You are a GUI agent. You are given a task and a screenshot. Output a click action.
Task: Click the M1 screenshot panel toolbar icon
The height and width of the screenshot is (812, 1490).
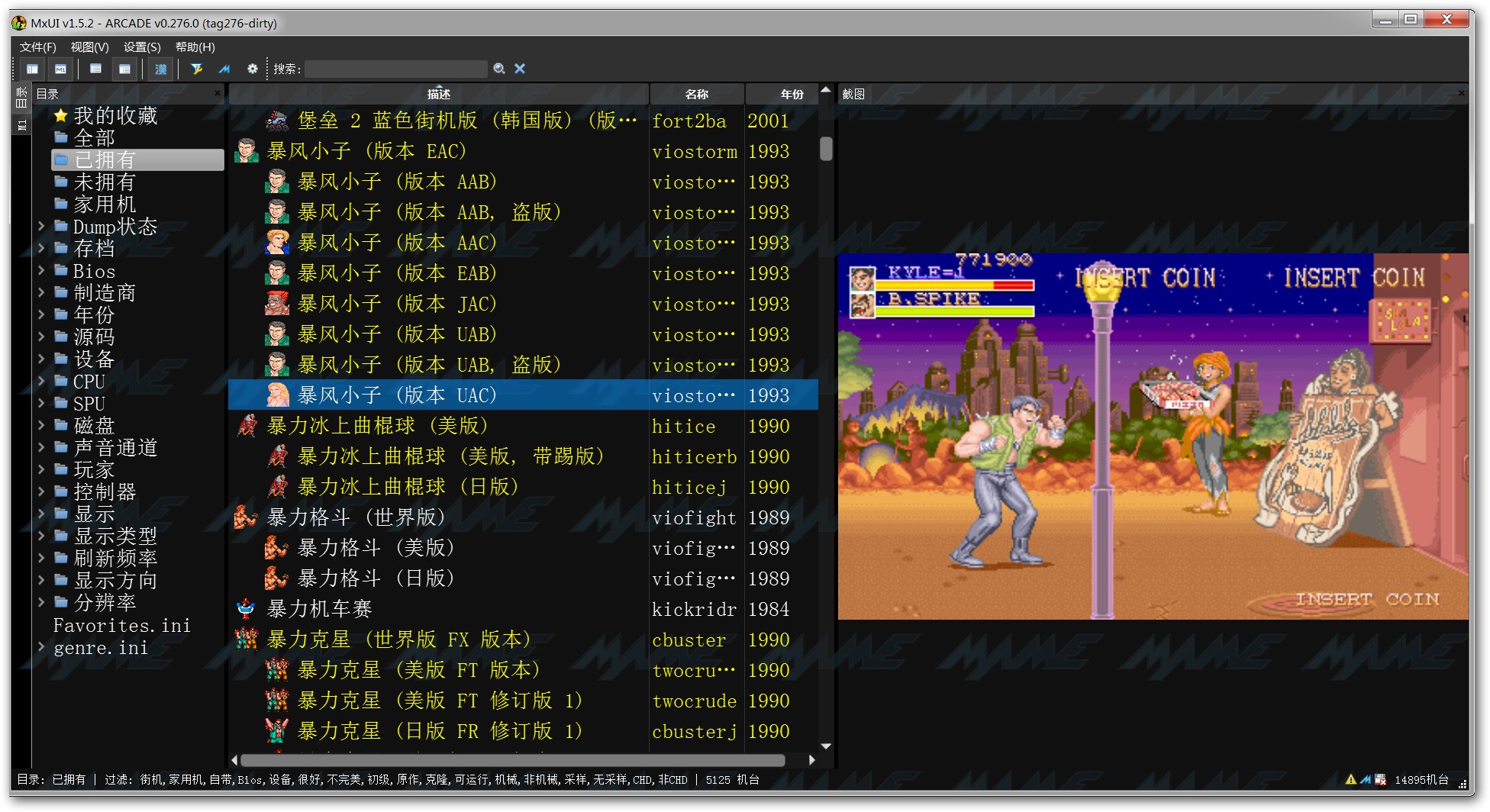coord(61,69)
